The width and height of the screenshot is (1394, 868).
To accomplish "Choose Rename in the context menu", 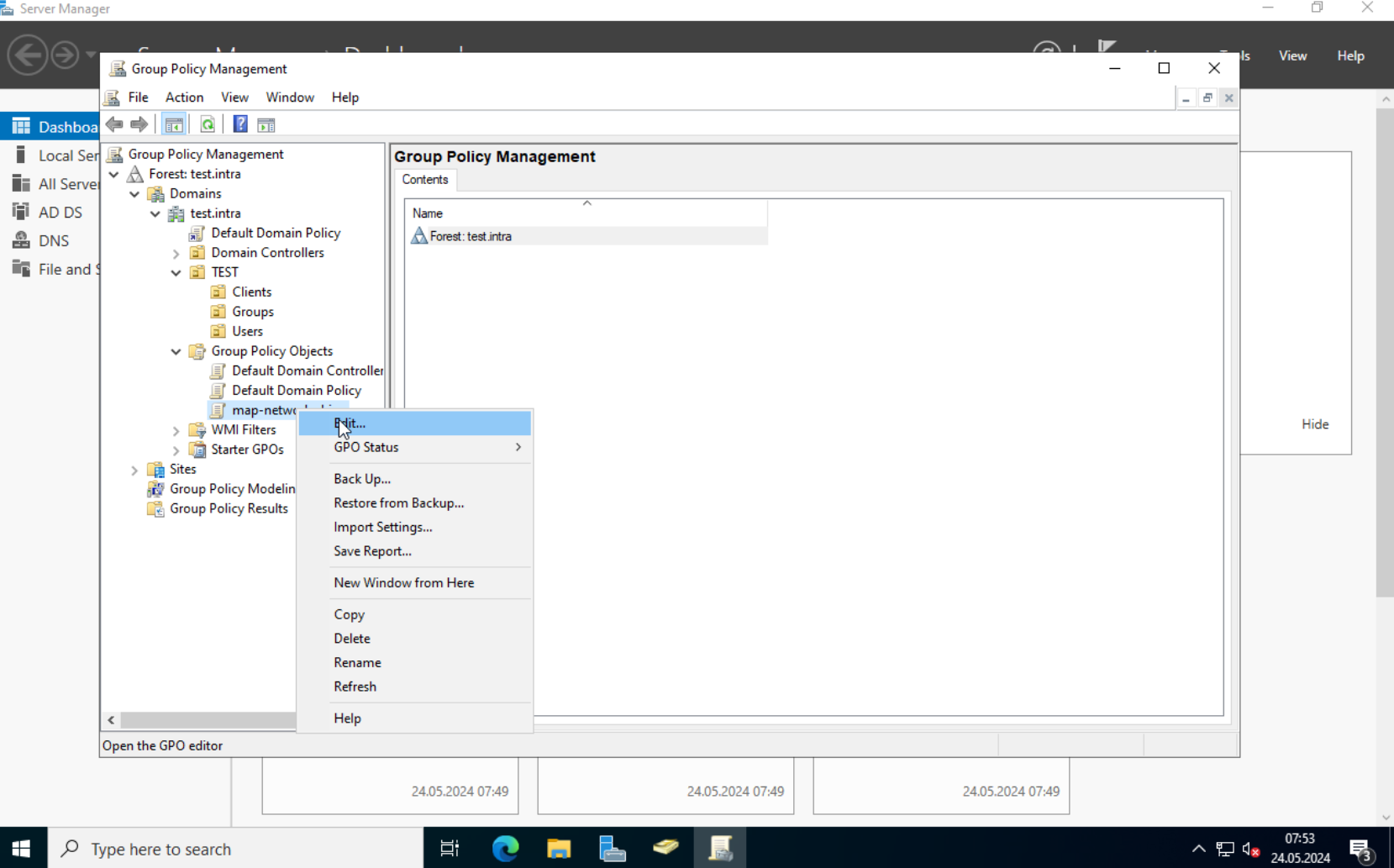I will [x=415, y=662].
